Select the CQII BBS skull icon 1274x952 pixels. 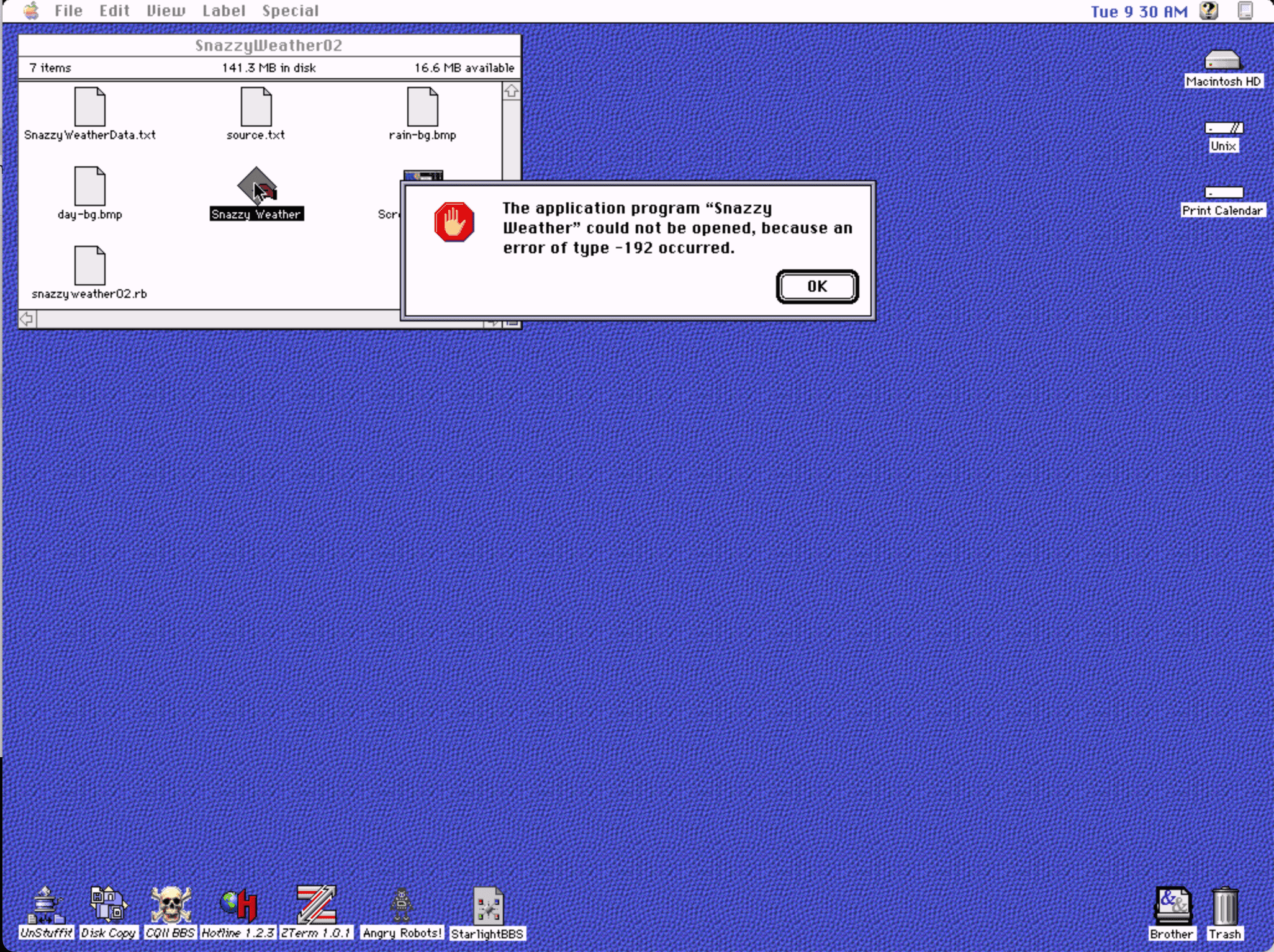click(170, 905)
